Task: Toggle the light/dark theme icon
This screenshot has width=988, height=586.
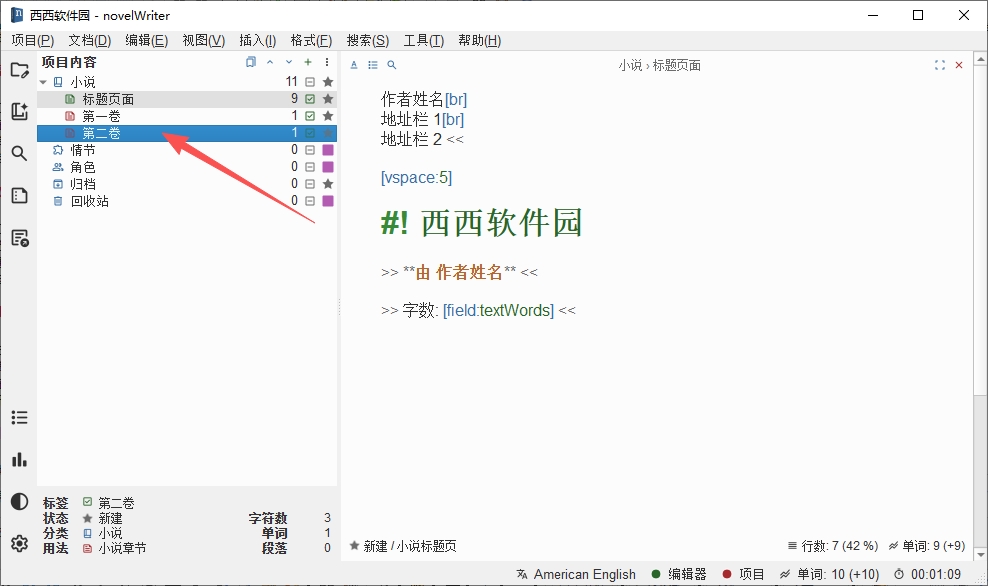Action: [x=20, y=502]
